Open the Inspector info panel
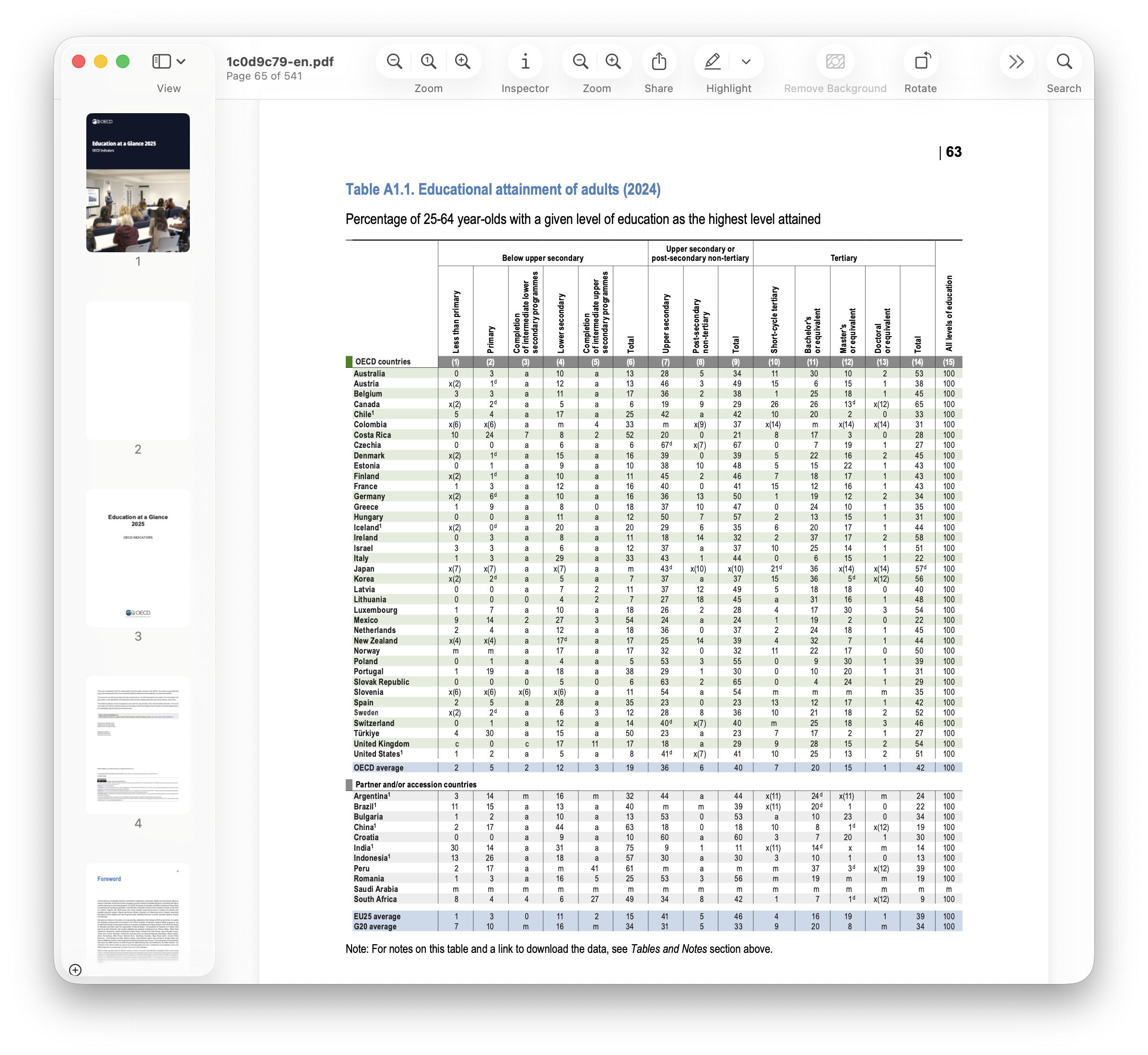This screenshot has width=1148, height=1055. coord(525,62)
